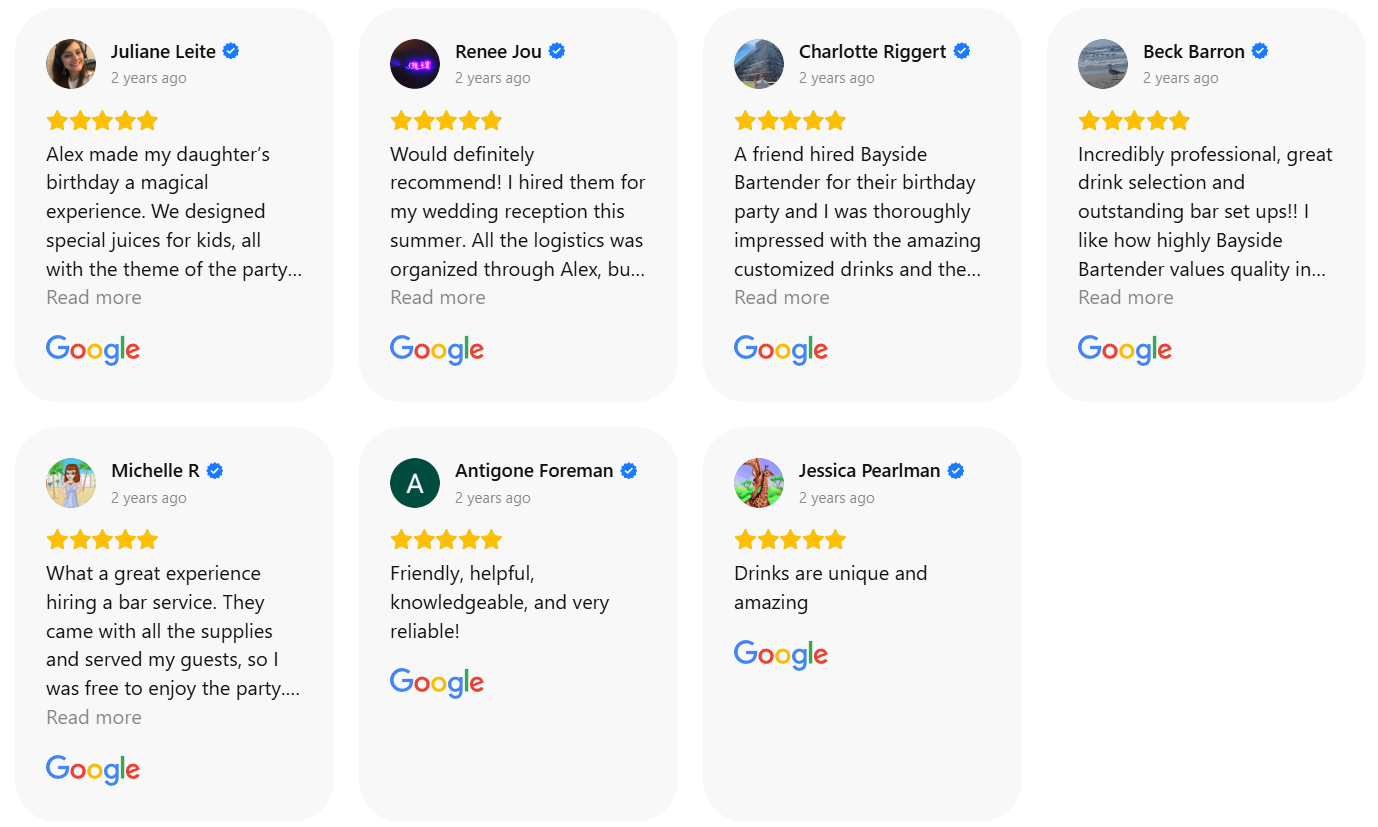Show full Charlotte Riggert review with Read more
1378x827 pixels.
tap(782, 297)
